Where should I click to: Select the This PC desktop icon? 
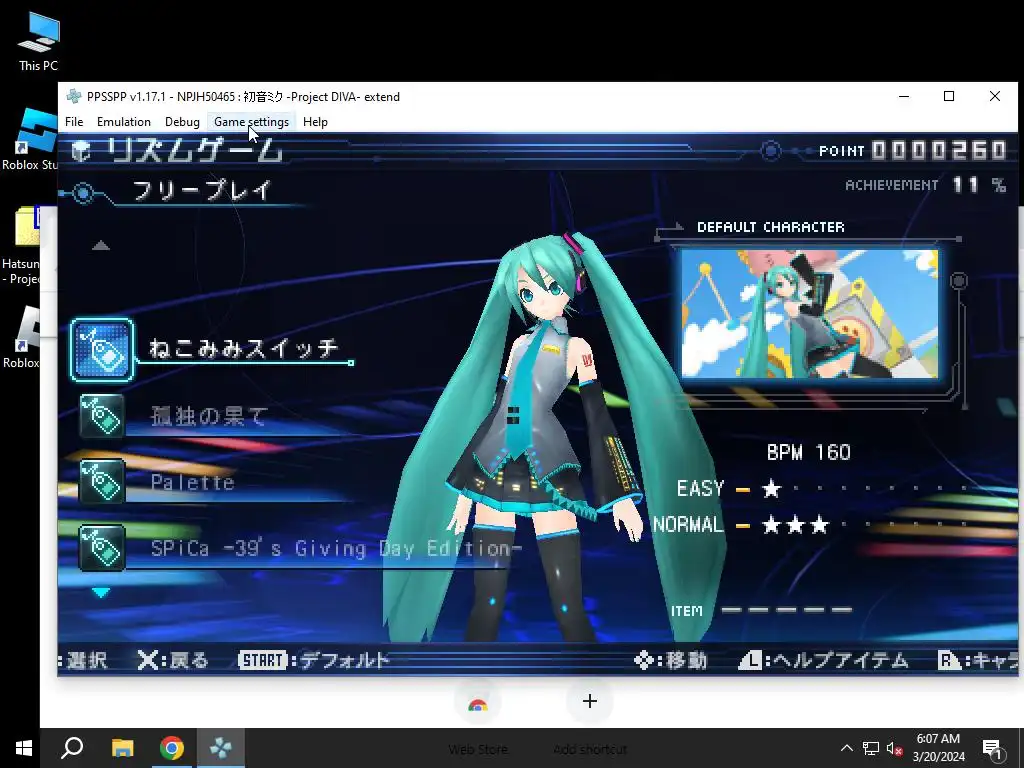coord(39,42)
